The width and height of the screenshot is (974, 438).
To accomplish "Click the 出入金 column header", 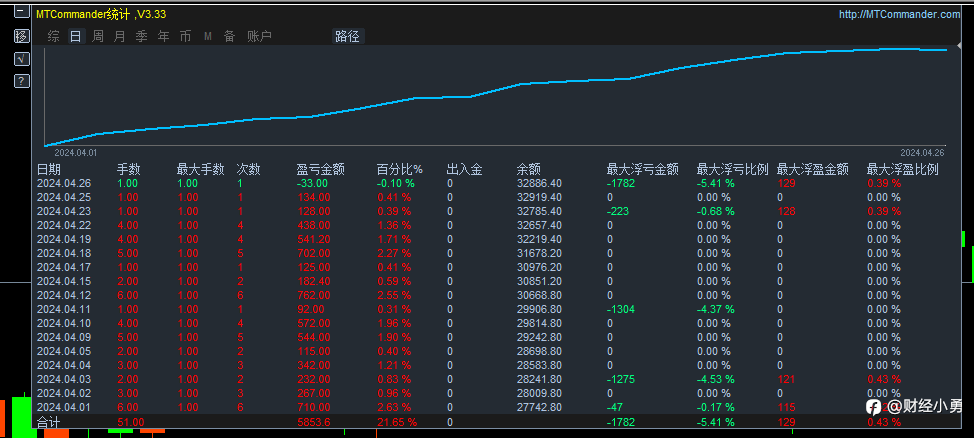I will click(464, 169).
